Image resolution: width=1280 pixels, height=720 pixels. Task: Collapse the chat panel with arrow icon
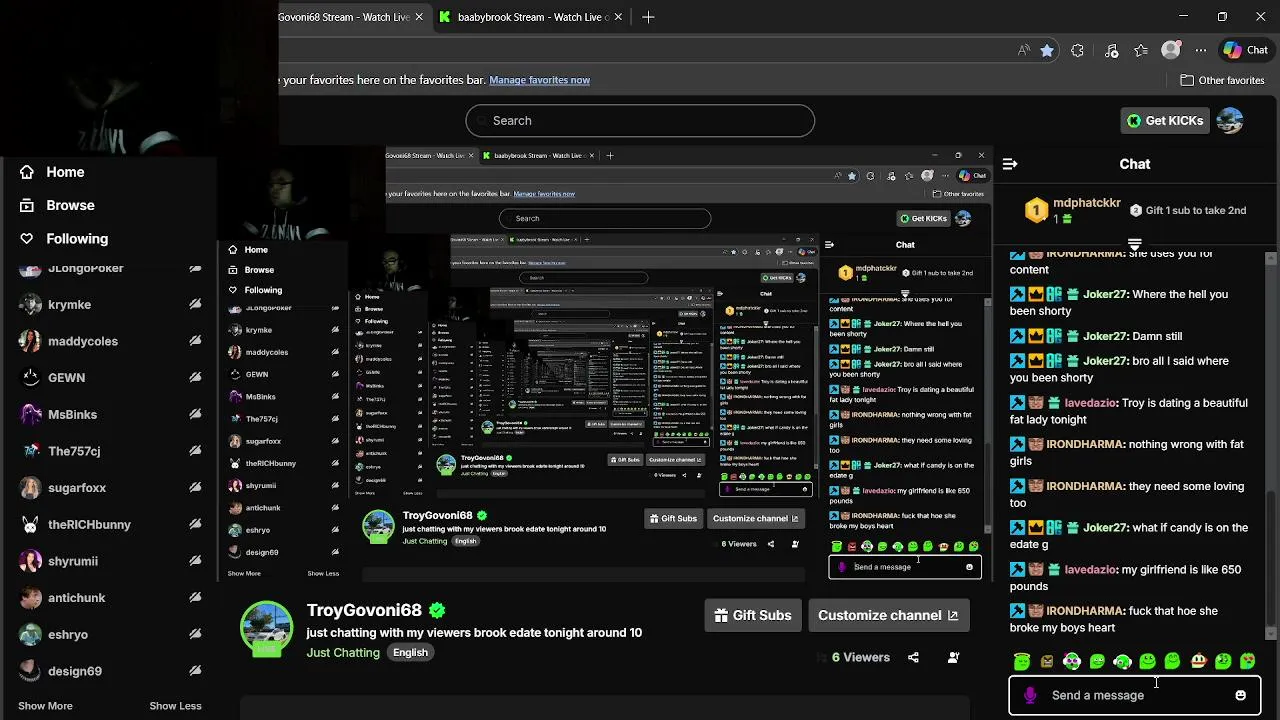pyautogui.click(x=1010, y=164)
